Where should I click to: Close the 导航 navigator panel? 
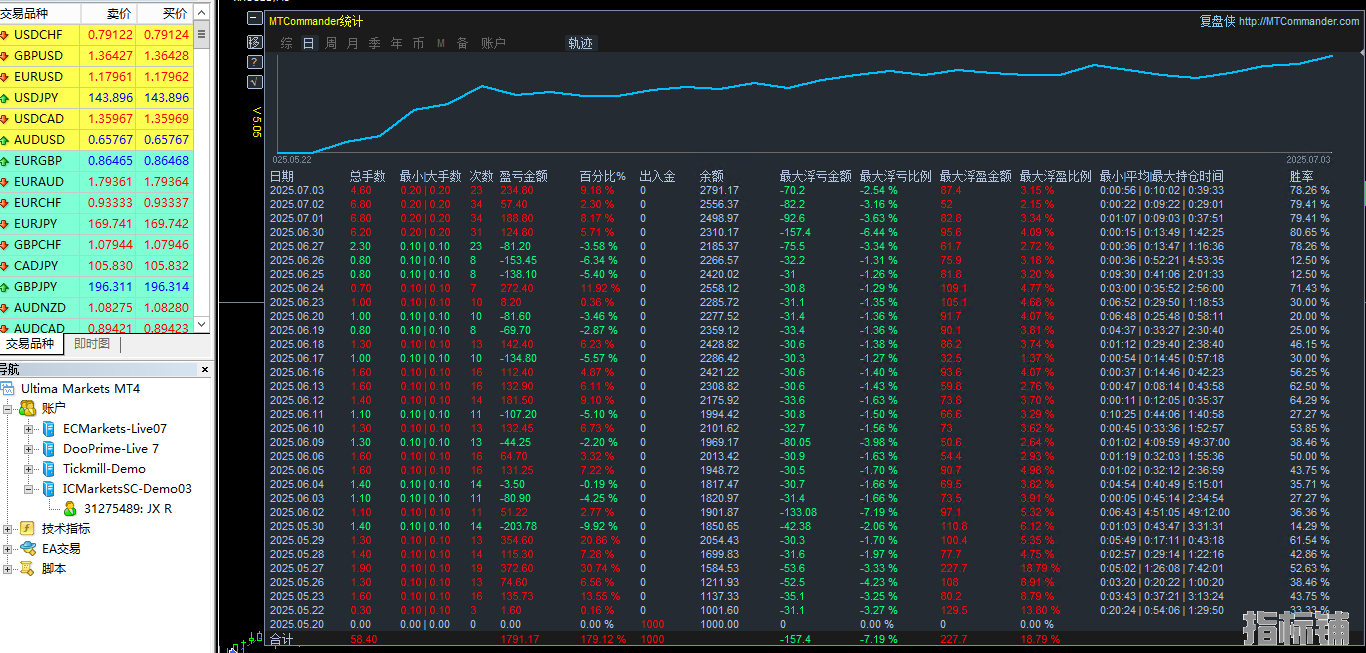(205, 370)
